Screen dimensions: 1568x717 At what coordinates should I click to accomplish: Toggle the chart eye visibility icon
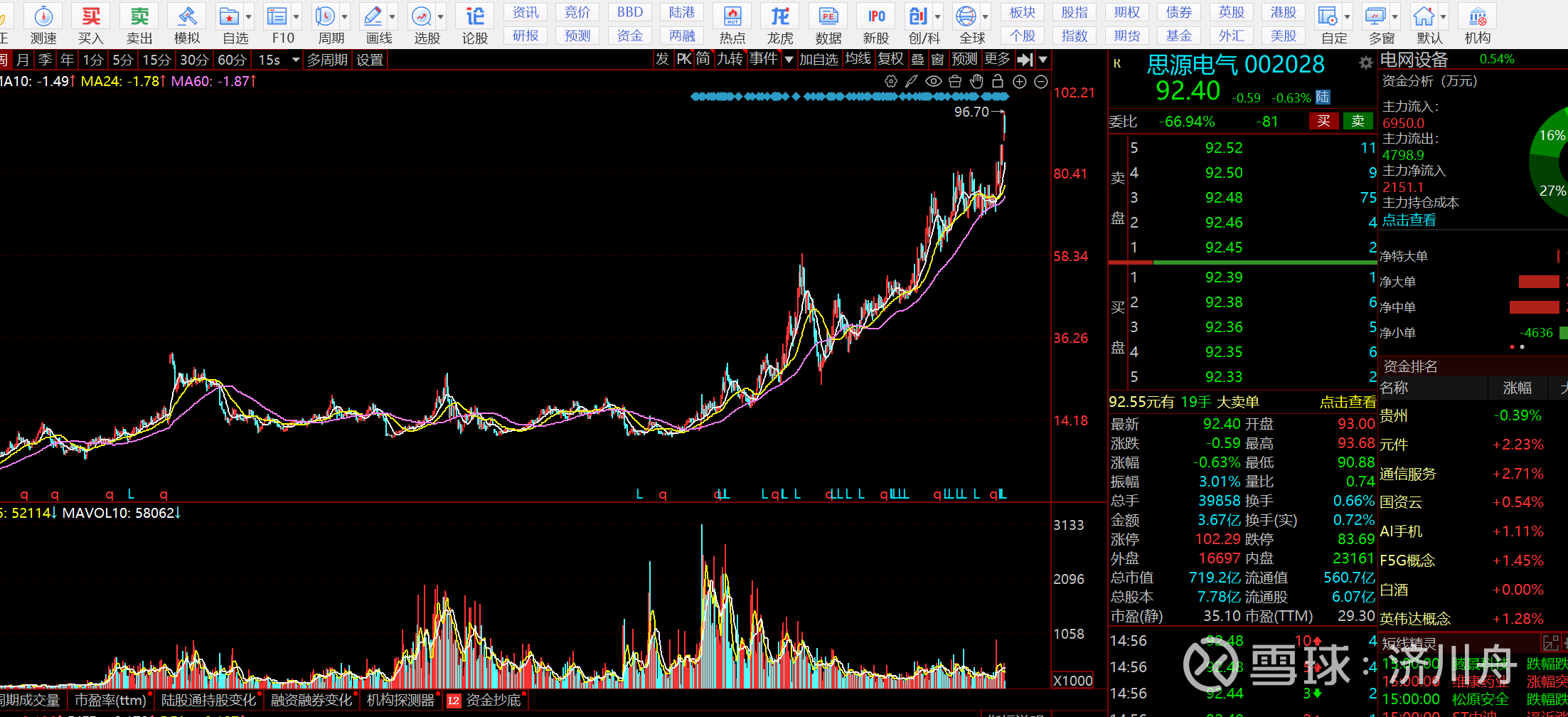[934, 82]
